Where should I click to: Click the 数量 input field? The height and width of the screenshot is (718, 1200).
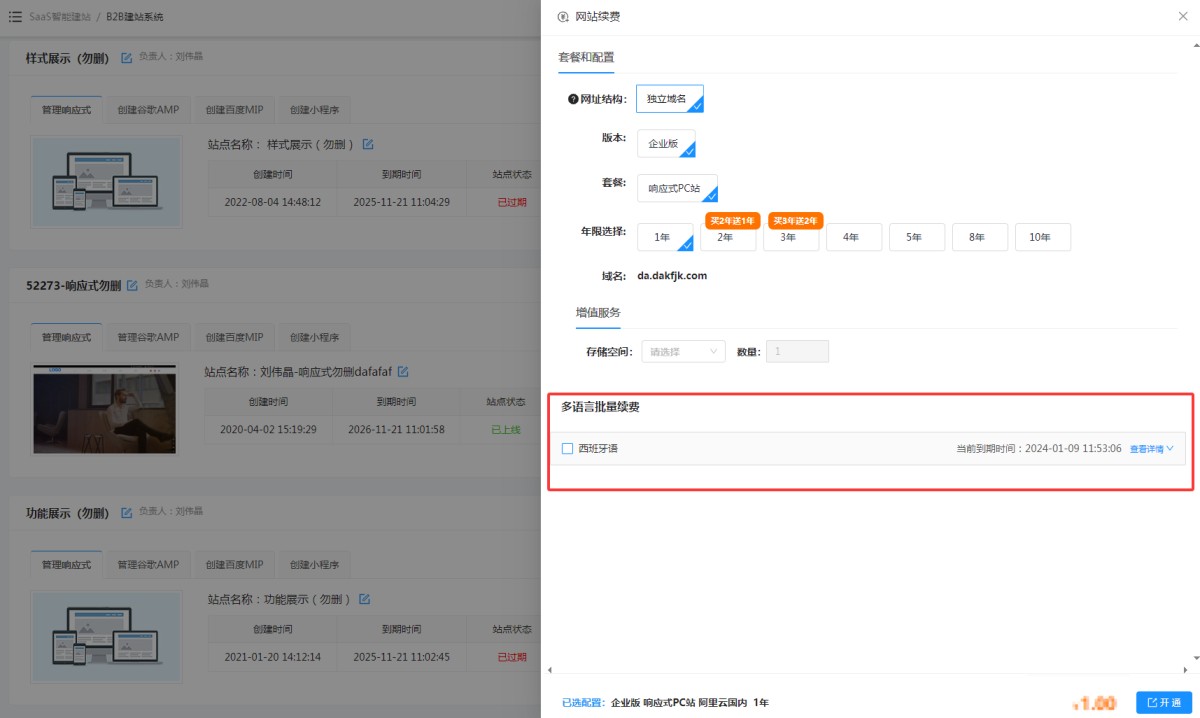pos(797,352)
